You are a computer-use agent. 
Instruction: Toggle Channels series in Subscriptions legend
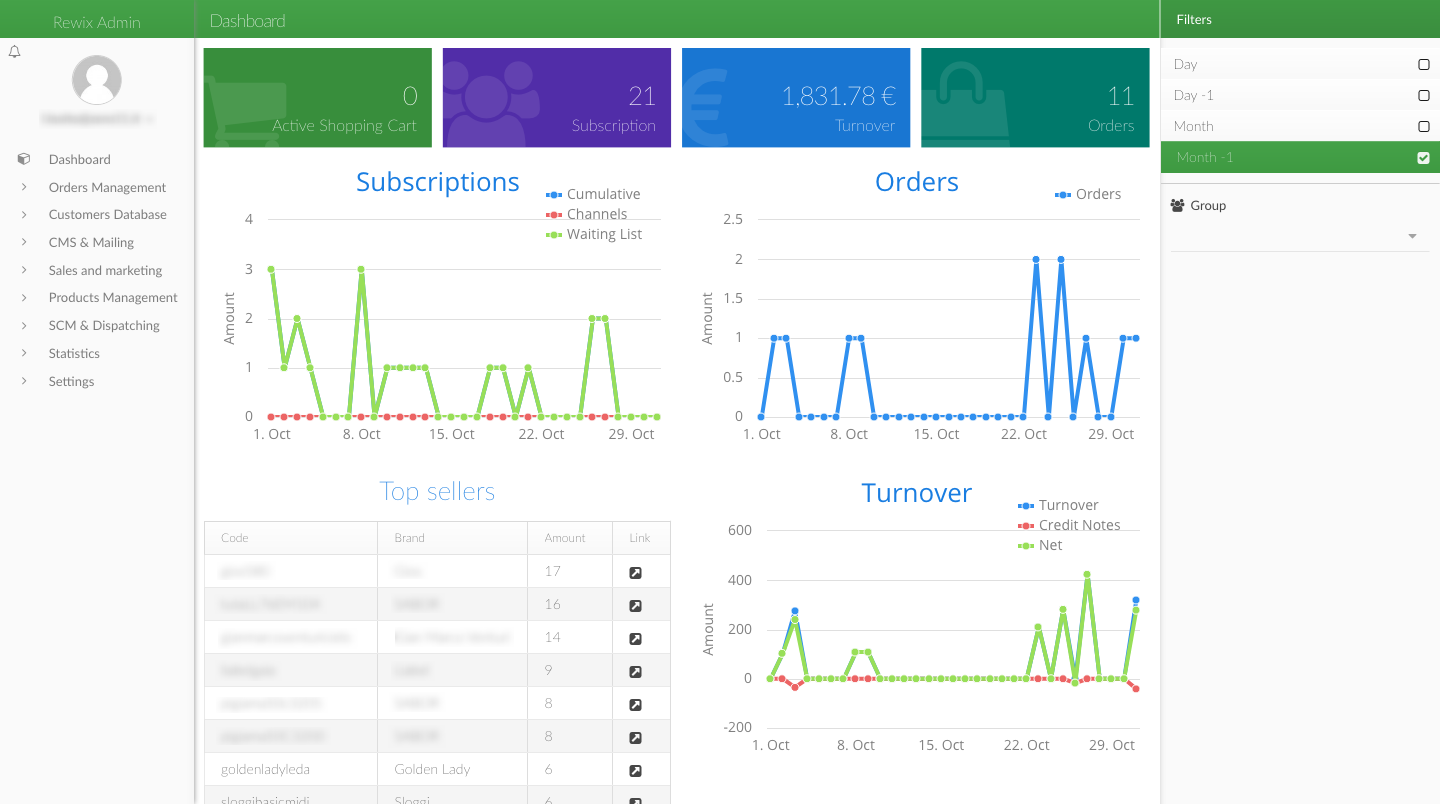(587, 214)
